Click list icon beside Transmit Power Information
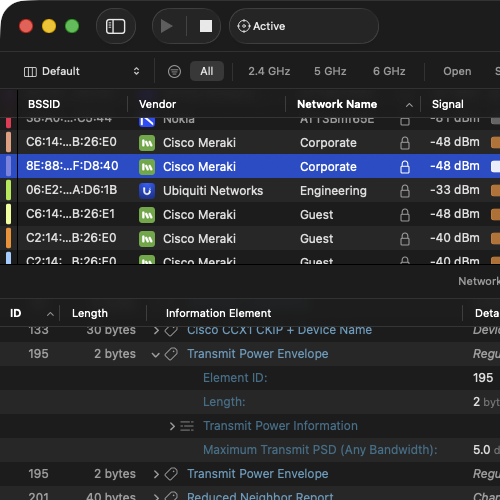 pyautogui.click(x=187, y=426)
